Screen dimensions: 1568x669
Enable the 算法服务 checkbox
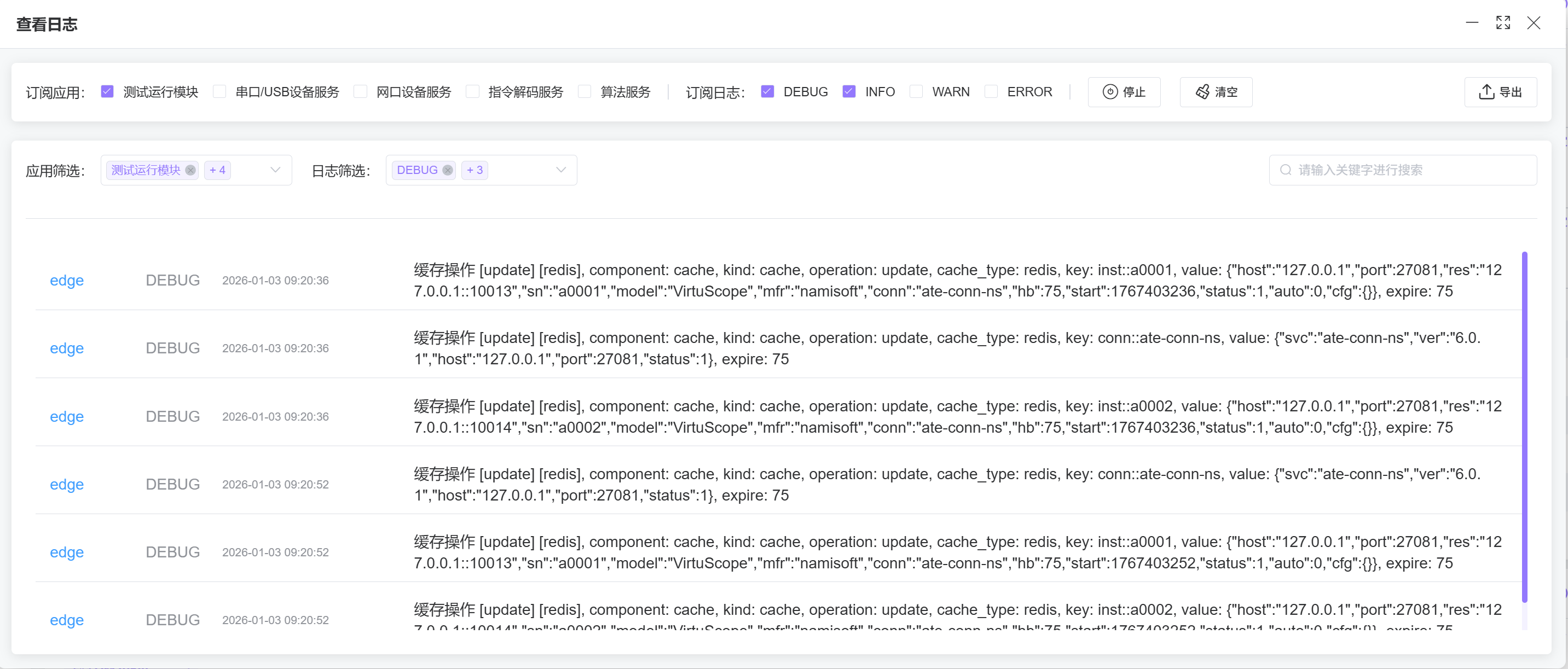585,92
